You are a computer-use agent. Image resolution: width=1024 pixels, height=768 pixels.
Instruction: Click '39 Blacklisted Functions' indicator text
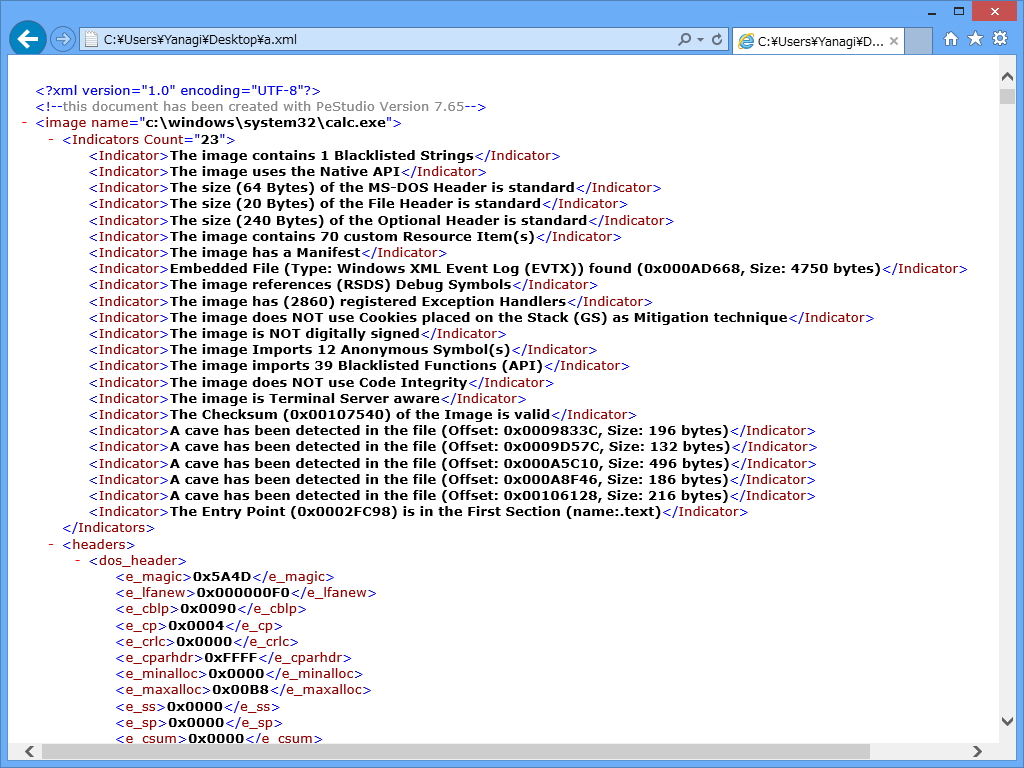[357, 366]
